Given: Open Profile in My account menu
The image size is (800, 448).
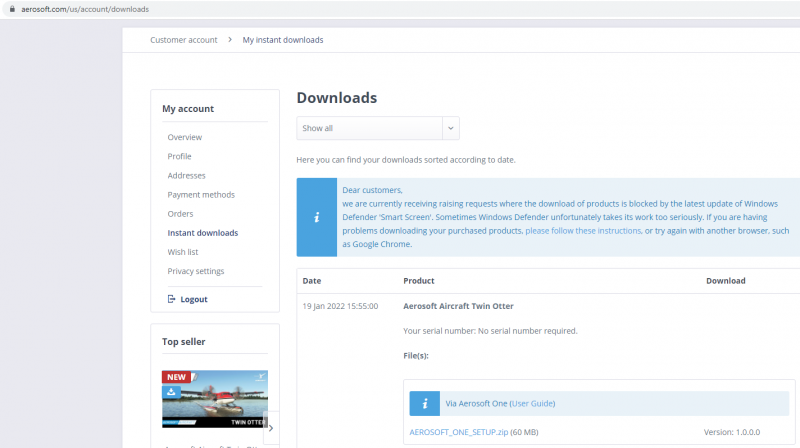Looking at the screenshot, I should tap(180, 156).
